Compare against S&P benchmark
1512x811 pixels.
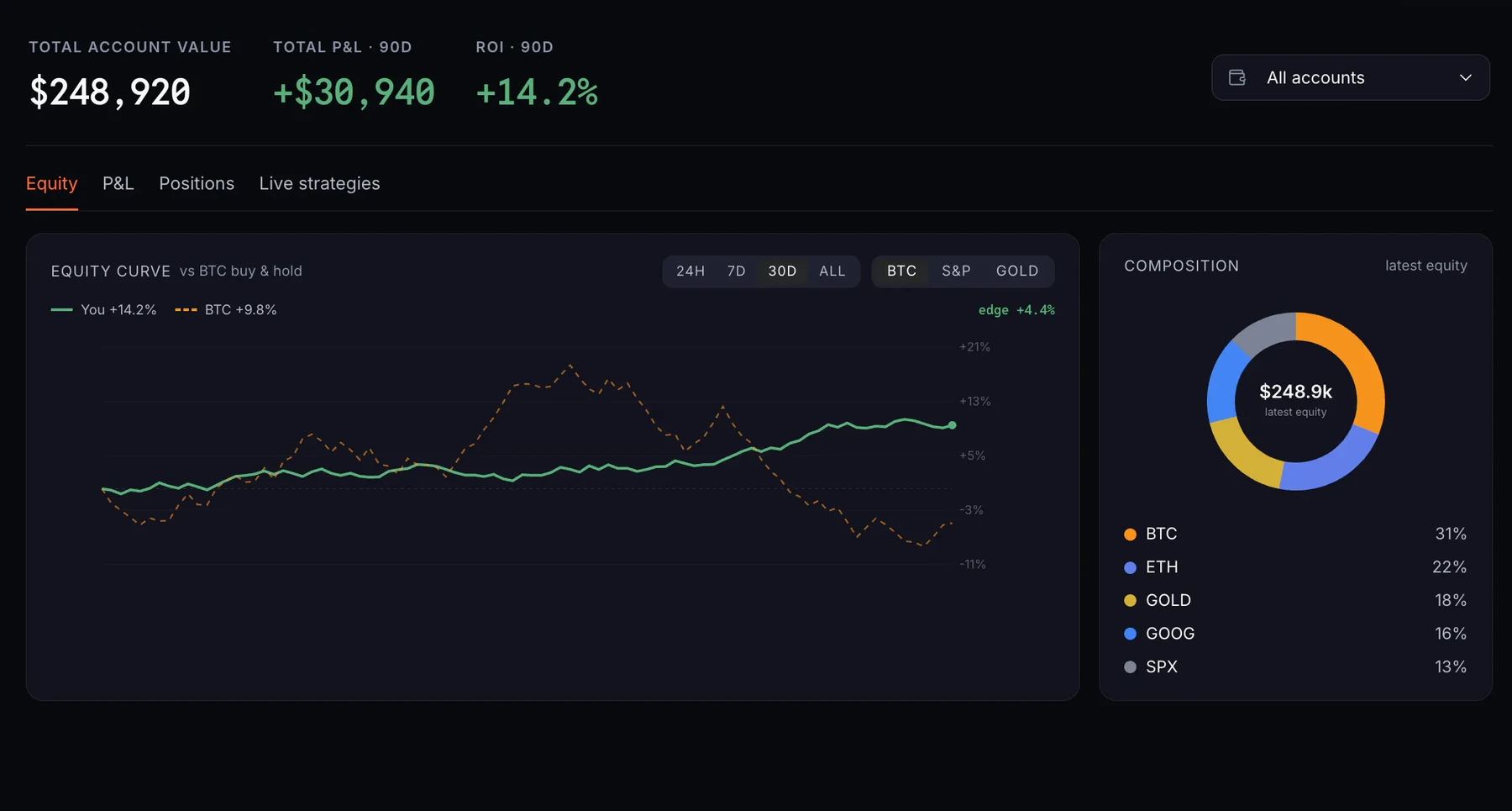pyautogui.click(x=956, y=271)
